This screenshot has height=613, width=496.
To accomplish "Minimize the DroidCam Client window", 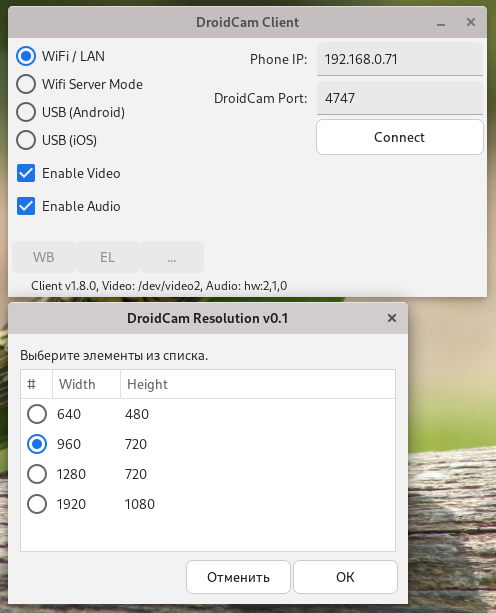I will (x=441, y=23).
